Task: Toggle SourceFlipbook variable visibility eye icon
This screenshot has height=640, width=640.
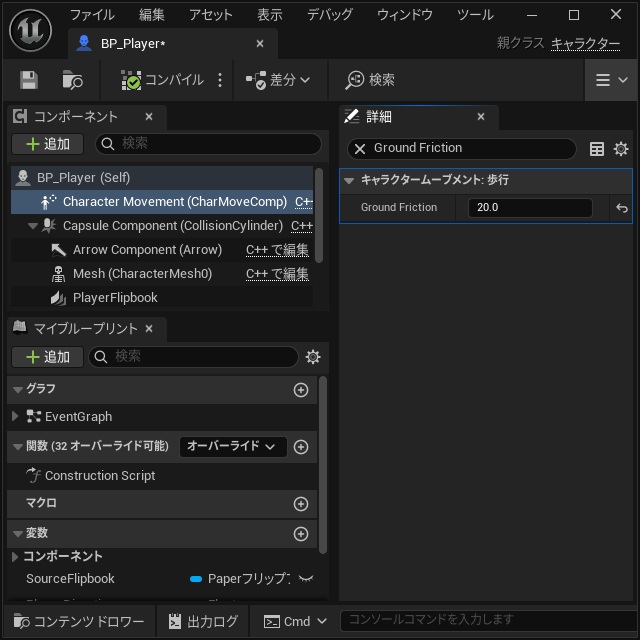Action: [306, 578]
